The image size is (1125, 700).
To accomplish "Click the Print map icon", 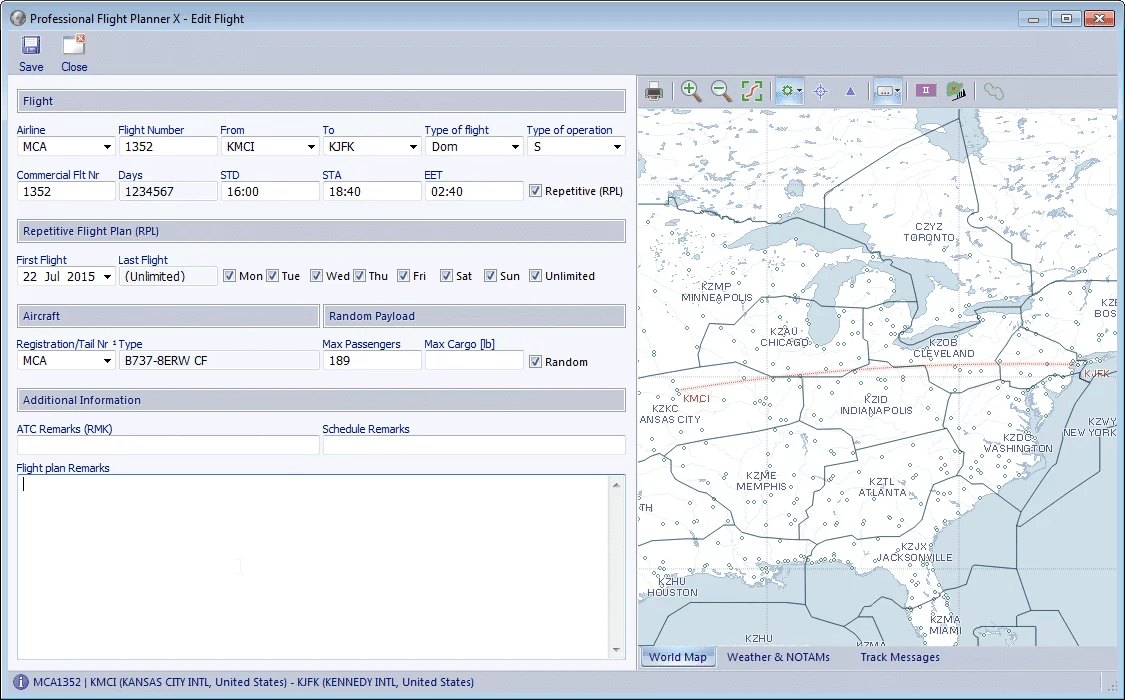I will 654,90.
